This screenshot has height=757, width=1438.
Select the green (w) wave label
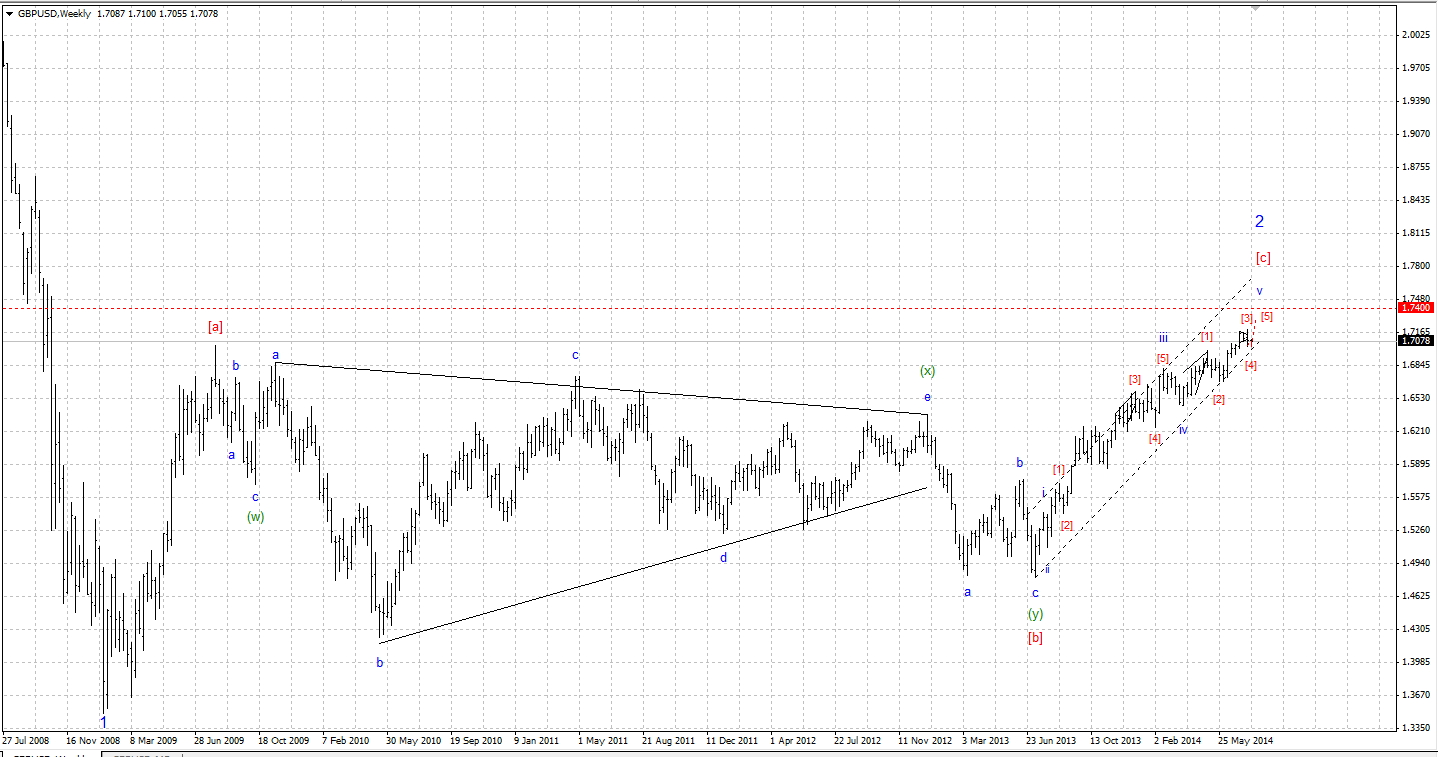pos(255,516)
